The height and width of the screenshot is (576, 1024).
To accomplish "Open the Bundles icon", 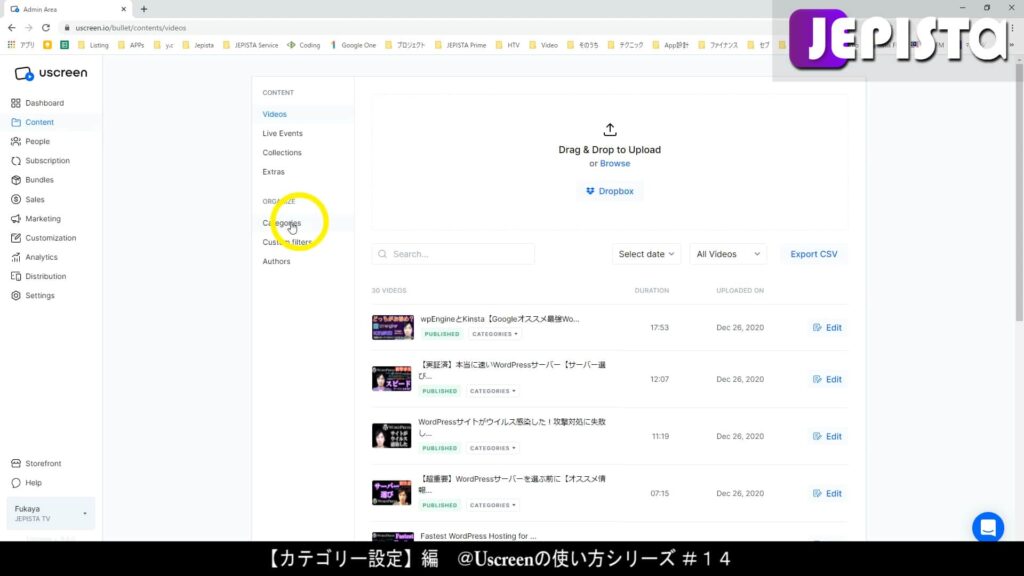I will pos(16,180).
